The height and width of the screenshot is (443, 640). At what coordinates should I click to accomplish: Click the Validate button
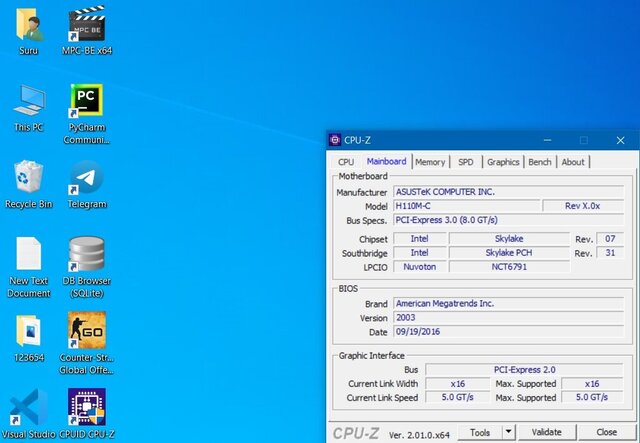(547, 432)
